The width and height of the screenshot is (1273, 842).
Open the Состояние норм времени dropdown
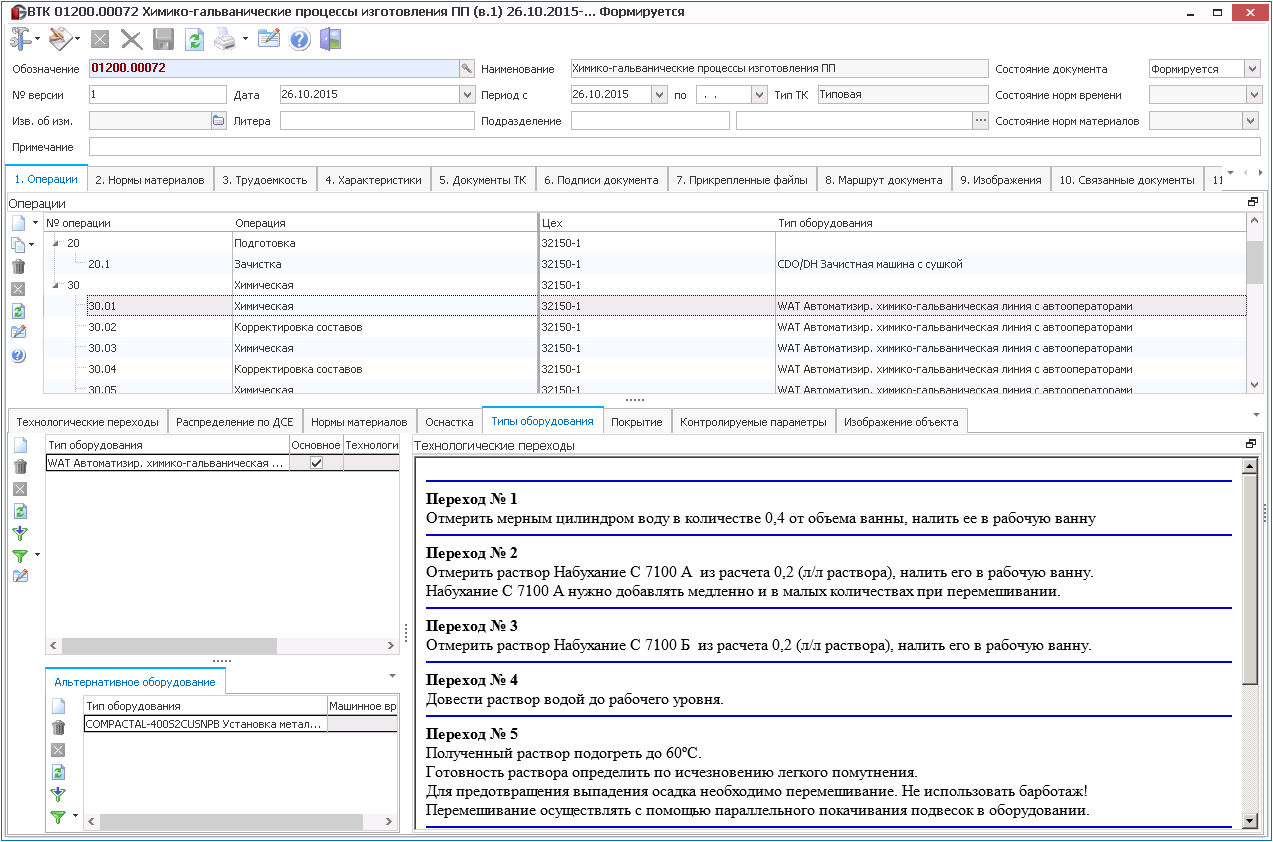1252,95
